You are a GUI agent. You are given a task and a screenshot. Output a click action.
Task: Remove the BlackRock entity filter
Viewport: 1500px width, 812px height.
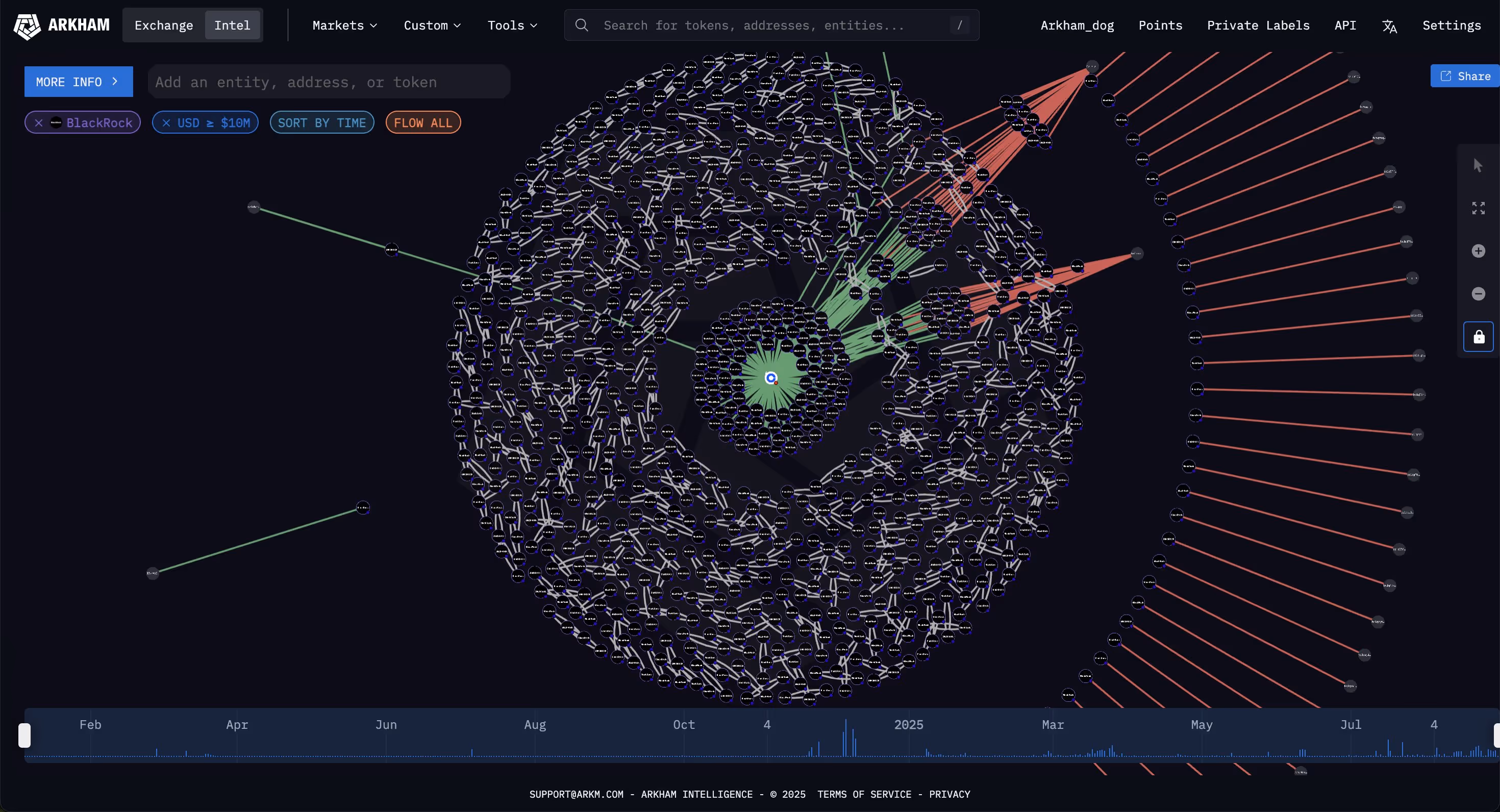(38, 123)
